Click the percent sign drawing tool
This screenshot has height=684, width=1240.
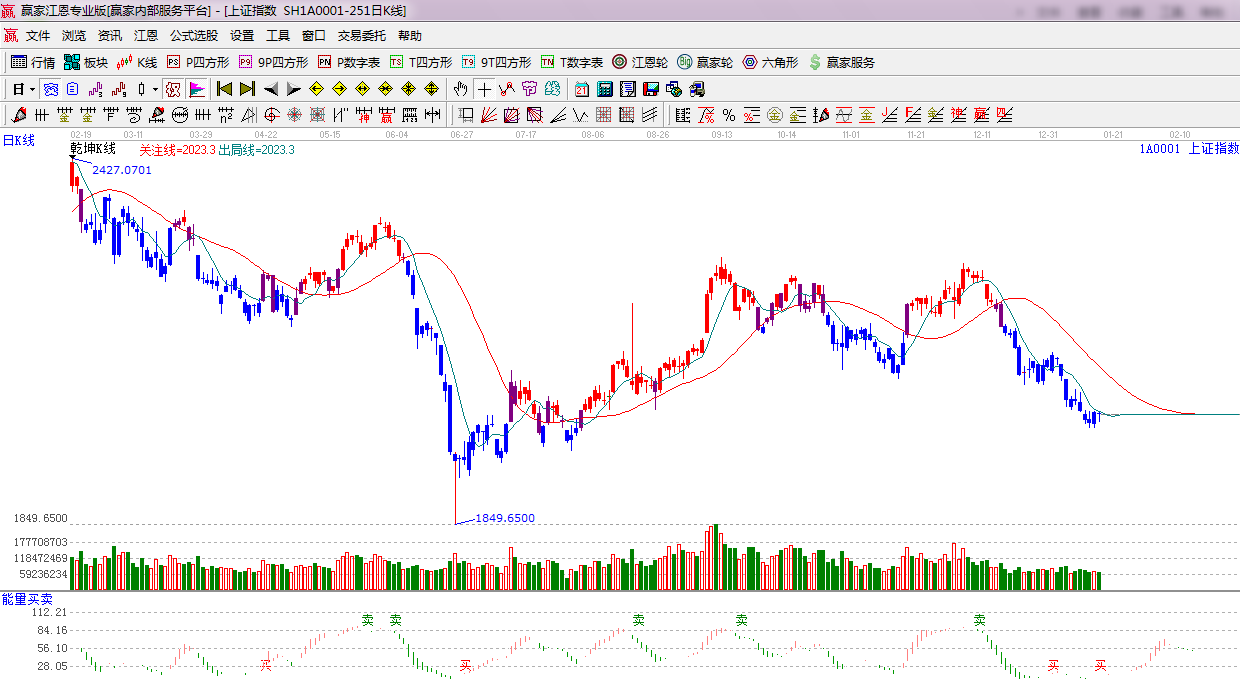[729, 115]
